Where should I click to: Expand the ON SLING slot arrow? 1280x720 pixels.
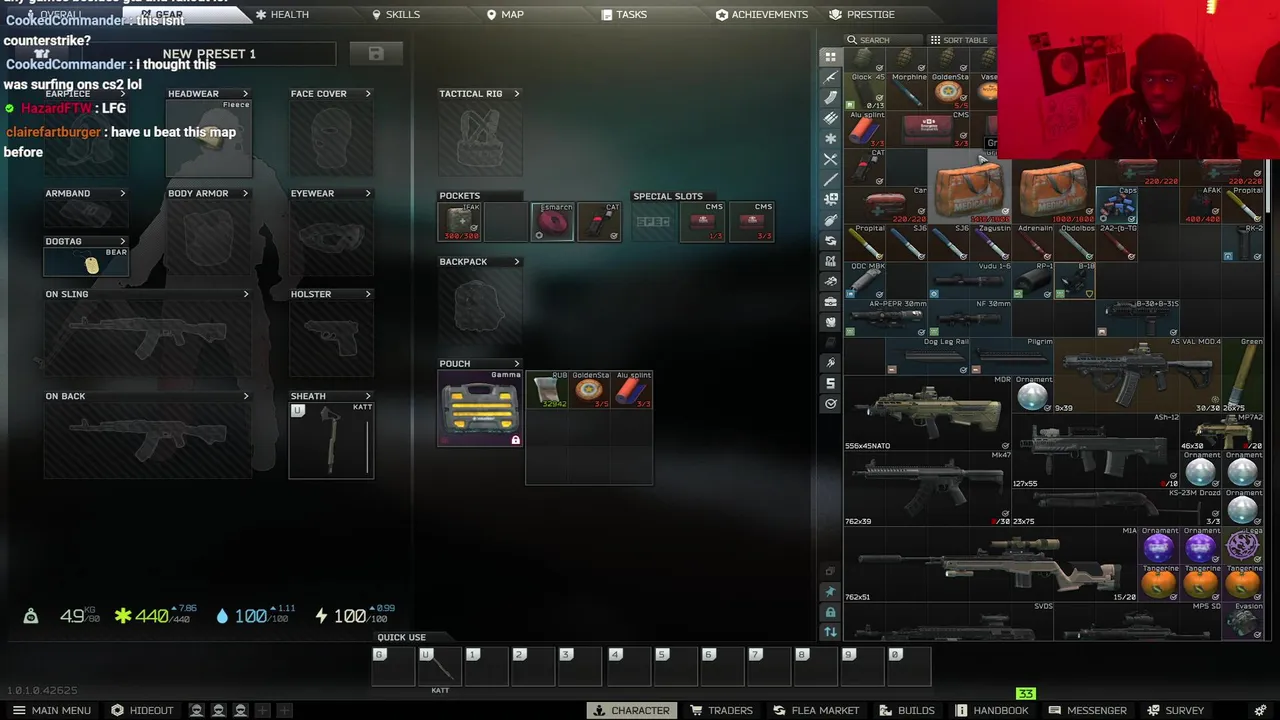[245, 294]
